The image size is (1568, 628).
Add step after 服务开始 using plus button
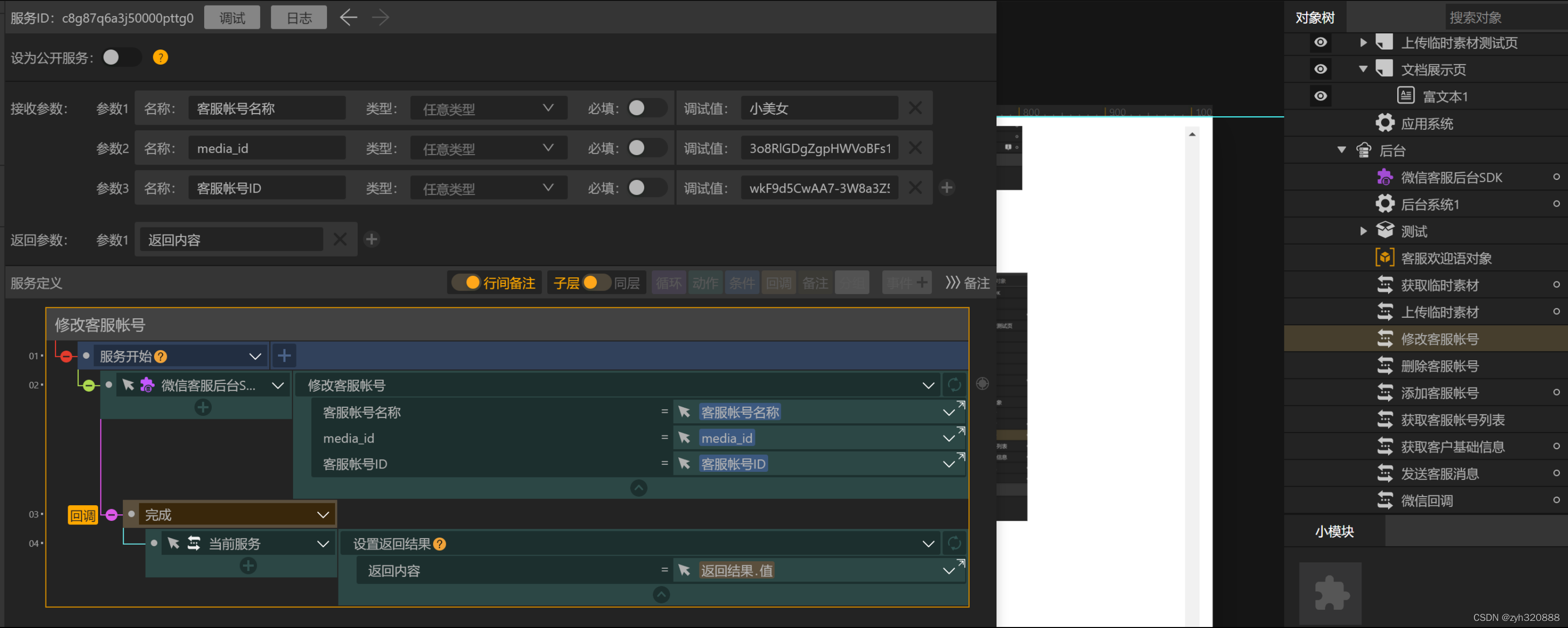[284, 355]
